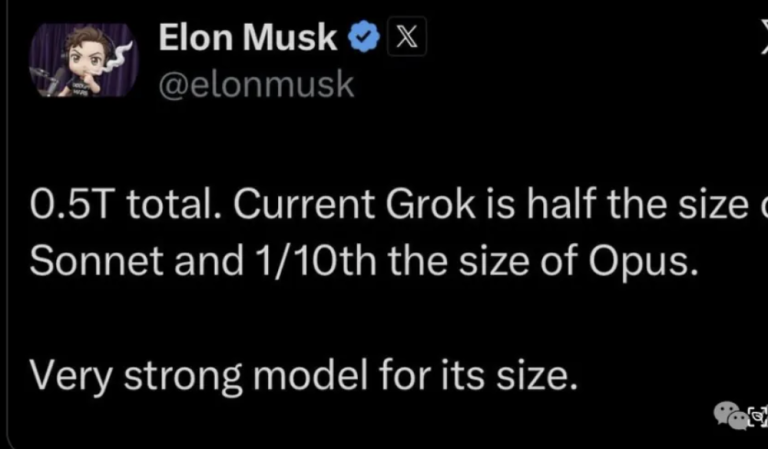The image size is (768, 449).
Task: Click the "1/10th" fraction in the post
Action: 300,263
